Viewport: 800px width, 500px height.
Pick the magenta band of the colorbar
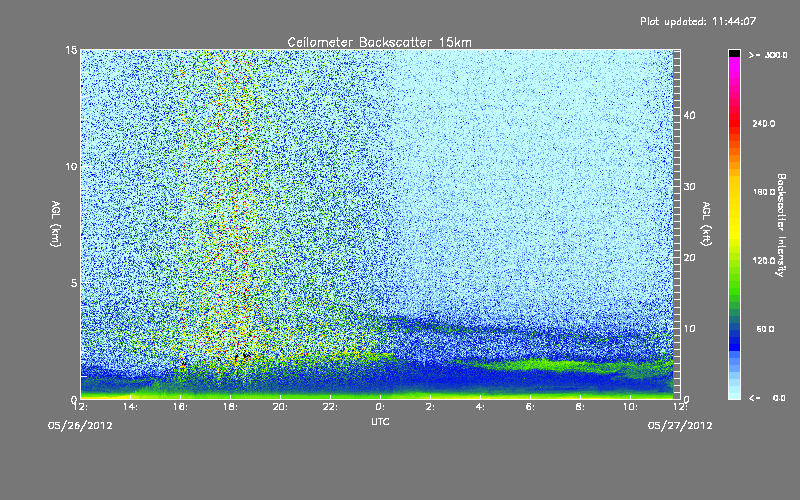(734, 65)
